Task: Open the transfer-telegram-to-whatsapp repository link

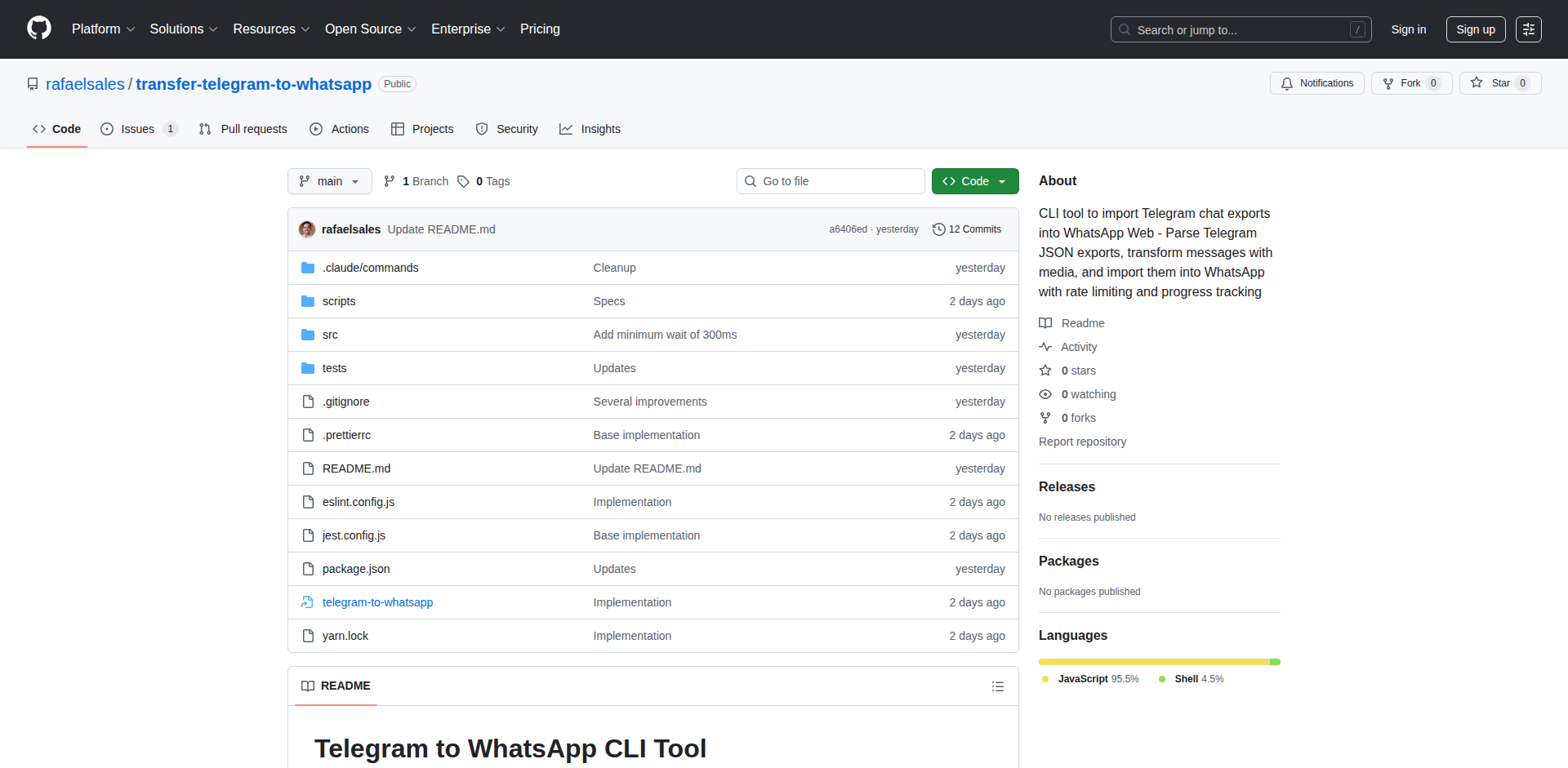Action: click(x=253, y=84)
